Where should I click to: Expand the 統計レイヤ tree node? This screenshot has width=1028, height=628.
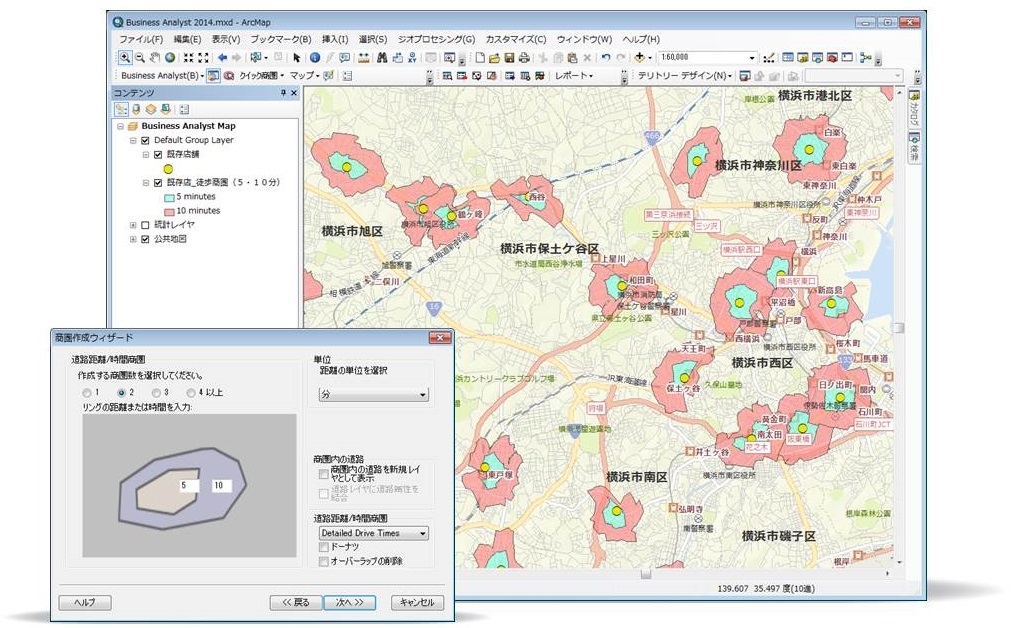(x=133, y=225)
